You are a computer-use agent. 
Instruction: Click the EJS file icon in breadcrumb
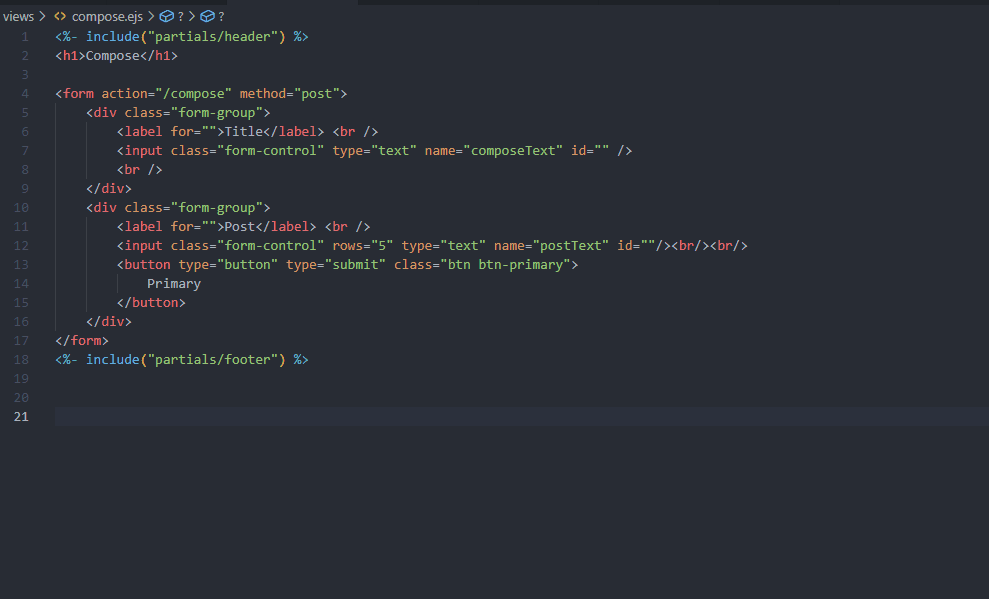[60, 16]
